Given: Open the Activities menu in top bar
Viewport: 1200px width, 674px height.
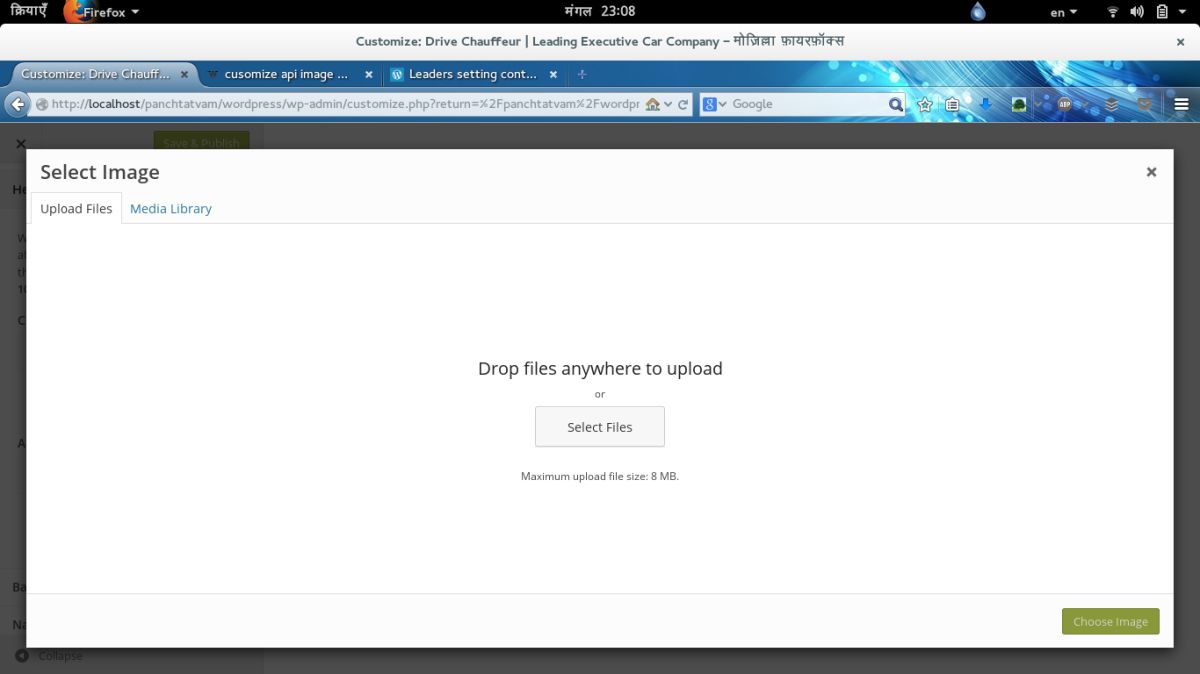Looking at the screenshot, I should click(29, 12).
